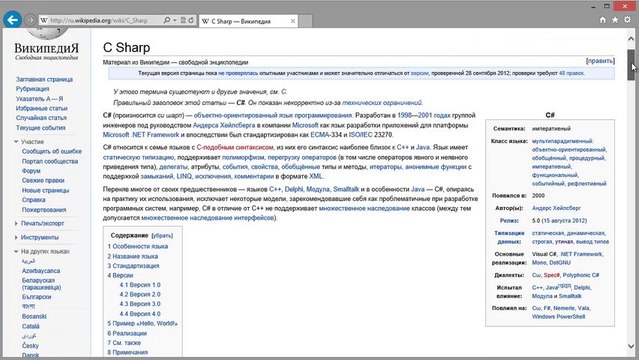Open Пожертвования link
This screenshot has width=639, height=360.
tap(44, 210)
